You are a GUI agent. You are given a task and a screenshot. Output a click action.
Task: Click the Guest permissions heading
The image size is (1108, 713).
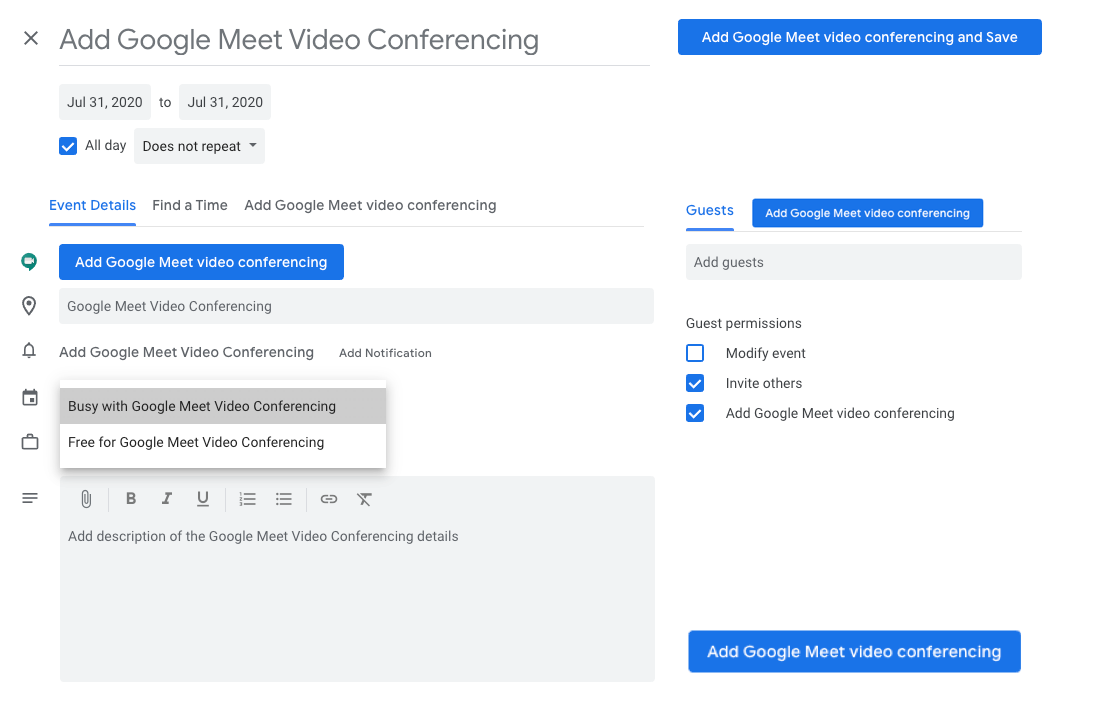744,324
